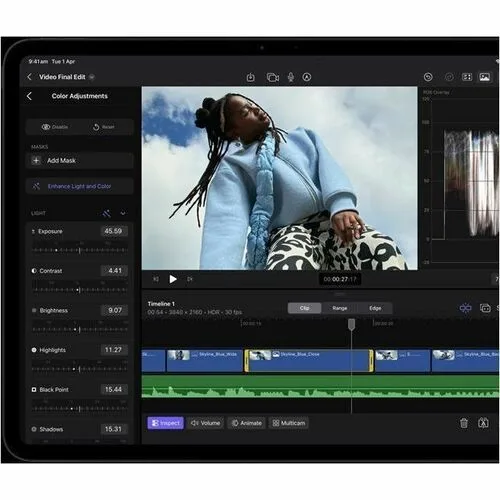Select the Skyline_Blue_Close clip
500x500 pixels.
click(309, 360)
